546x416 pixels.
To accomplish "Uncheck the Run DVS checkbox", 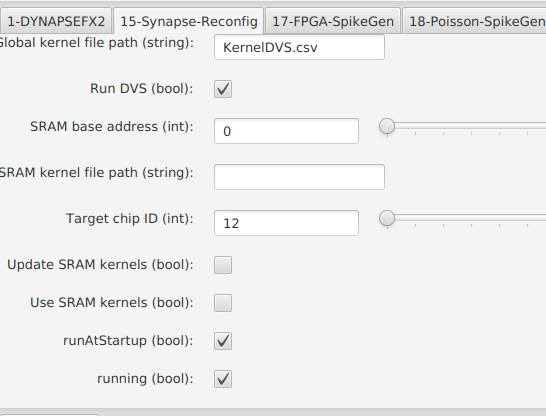I will click(x=223, y=89).
